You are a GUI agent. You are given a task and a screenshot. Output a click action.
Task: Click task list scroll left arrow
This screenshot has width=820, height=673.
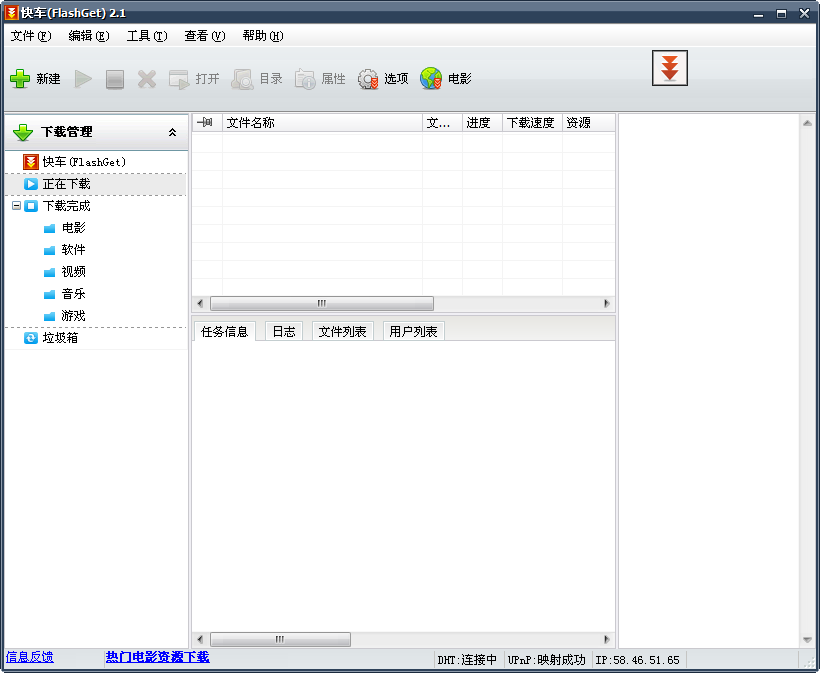pos(200,303)
